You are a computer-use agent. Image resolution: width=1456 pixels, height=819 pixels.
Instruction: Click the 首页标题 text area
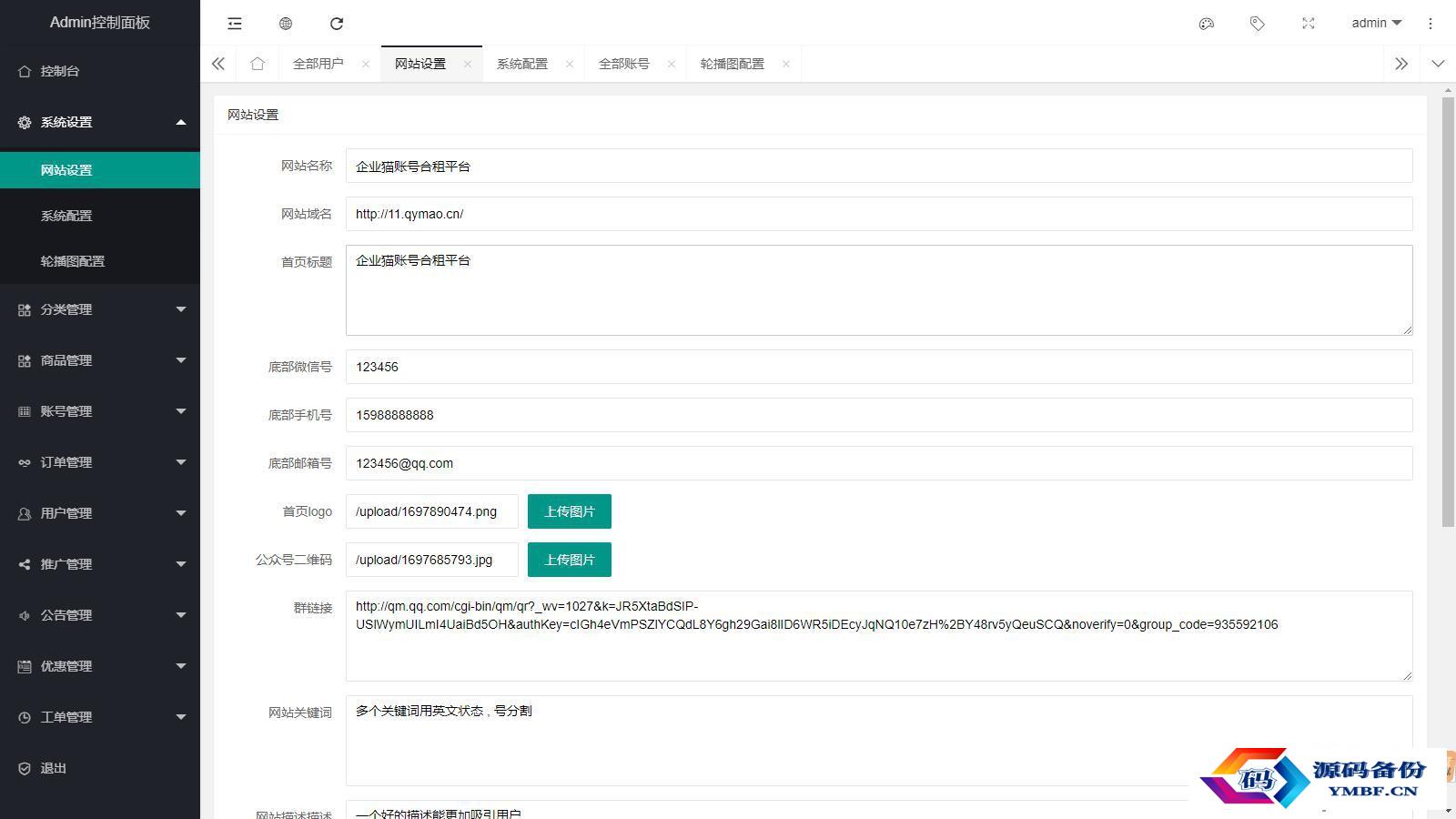coord(879,290)
